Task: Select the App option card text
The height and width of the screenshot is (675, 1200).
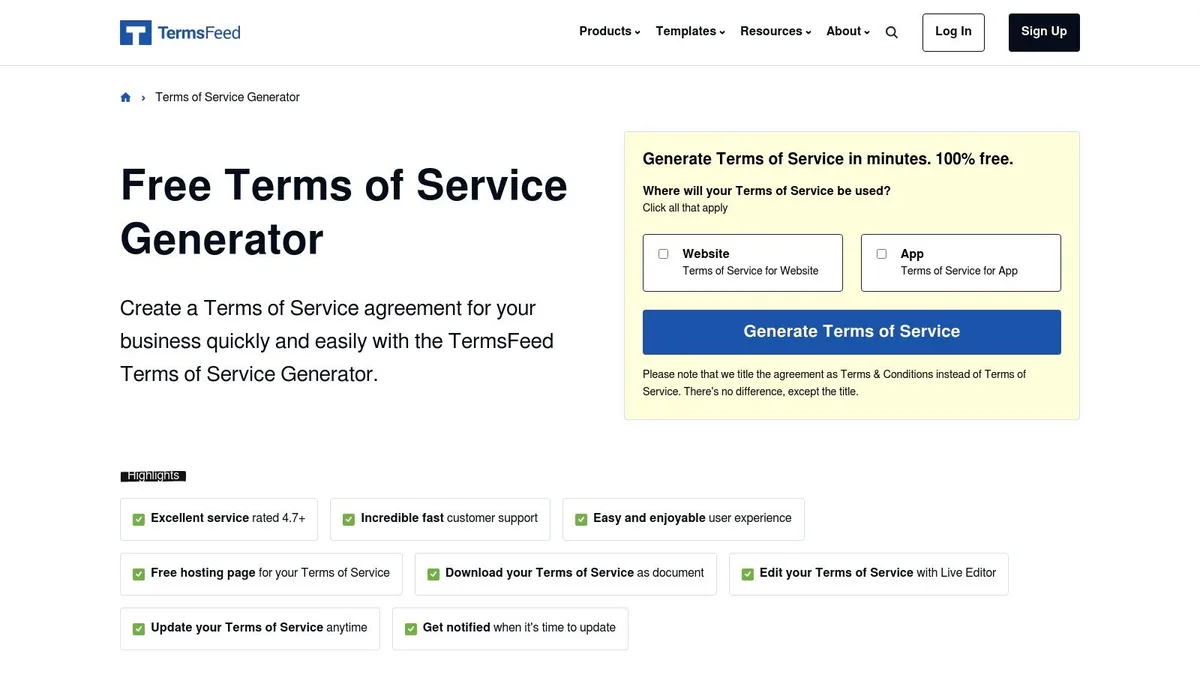Action: click(959, 262)
